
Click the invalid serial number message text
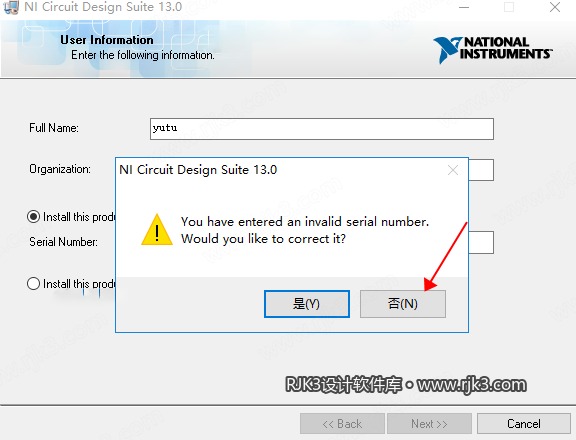click(x=305, y=230)
